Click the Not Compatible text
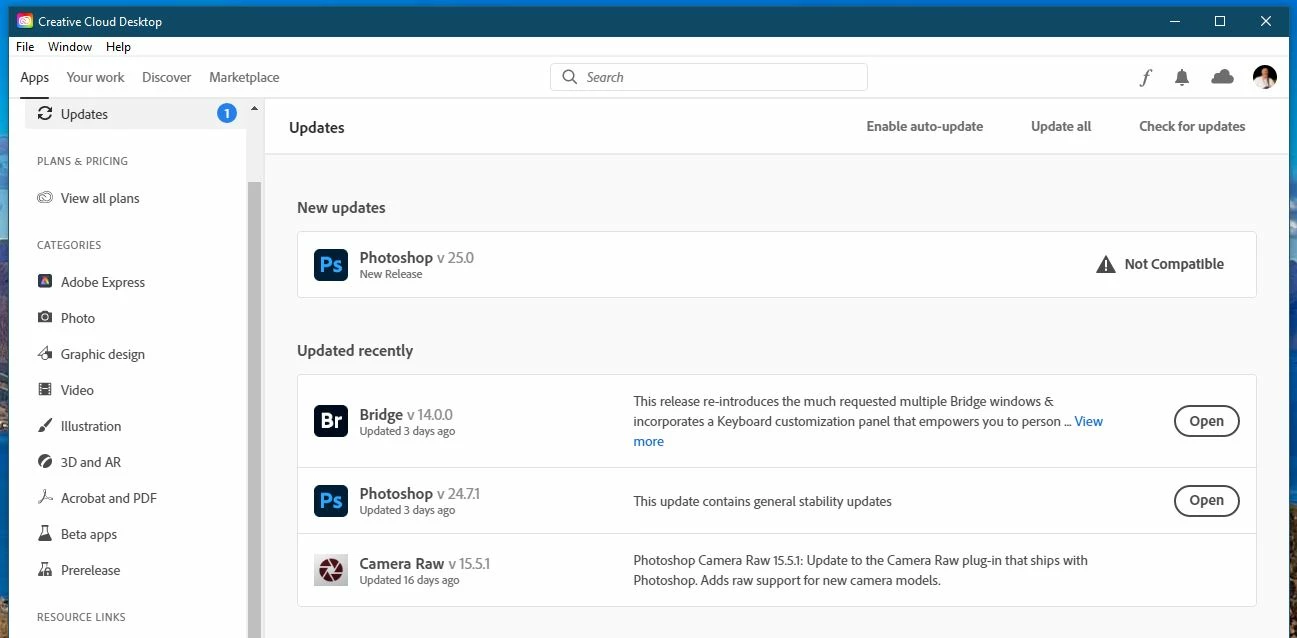This screenshot has height=638, width=1297. coord(1174,264)
